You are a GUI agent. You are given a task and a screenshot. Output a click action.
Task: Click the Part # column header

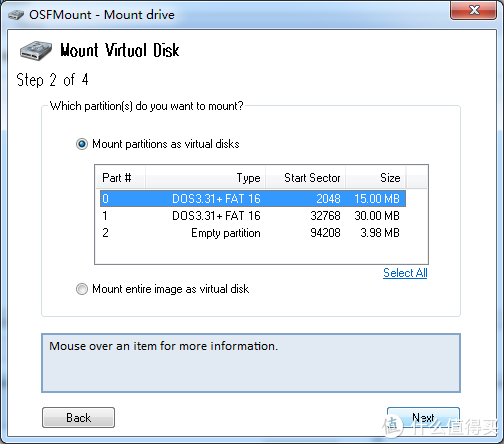pyautogui.click(x=120, y=178)
